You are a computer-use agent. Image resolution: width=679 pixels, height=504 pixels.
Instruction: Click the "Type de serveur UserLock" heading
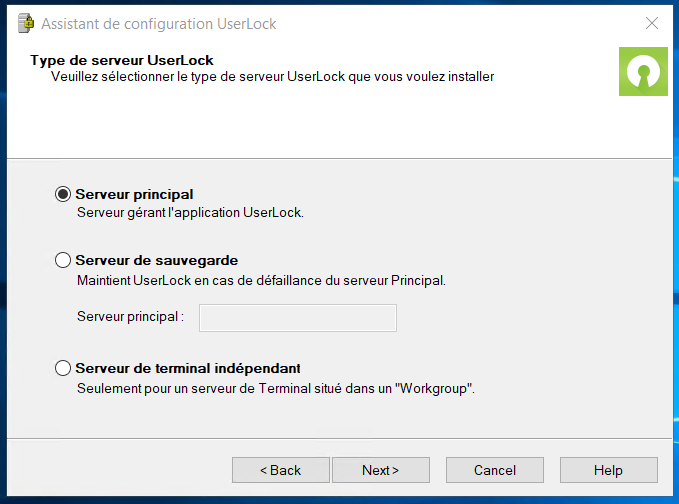click(x=122, y=60)
